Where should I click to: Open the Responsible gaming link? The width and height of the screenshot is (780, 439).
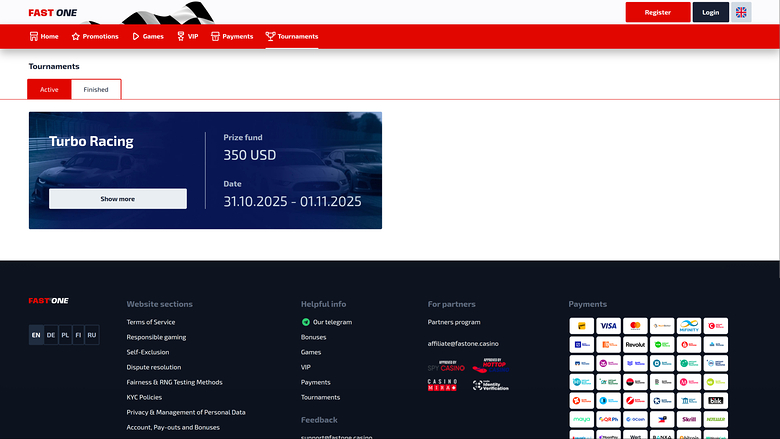coord(156,337)
